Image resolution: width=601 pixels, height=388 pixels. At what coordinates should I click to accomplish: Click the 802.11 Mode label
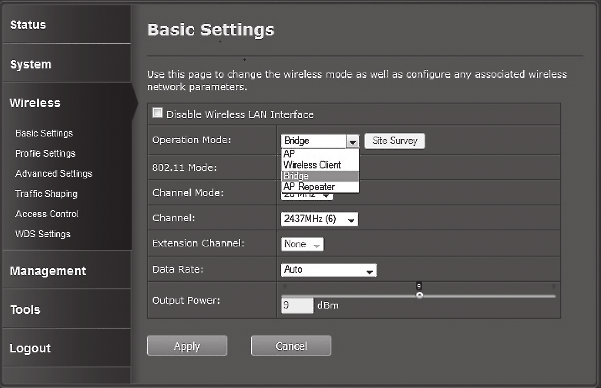click(184, 168)
